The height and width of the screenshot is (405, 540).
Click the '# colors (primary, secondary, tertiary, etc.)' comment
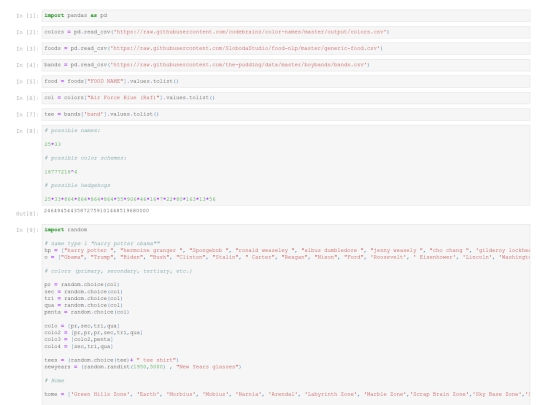pos(118,271)
